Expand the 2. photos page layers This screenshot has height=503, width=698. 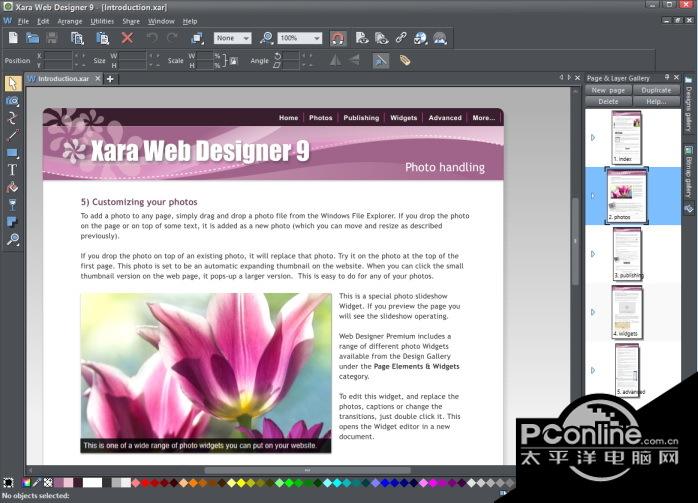click(593, 196)
